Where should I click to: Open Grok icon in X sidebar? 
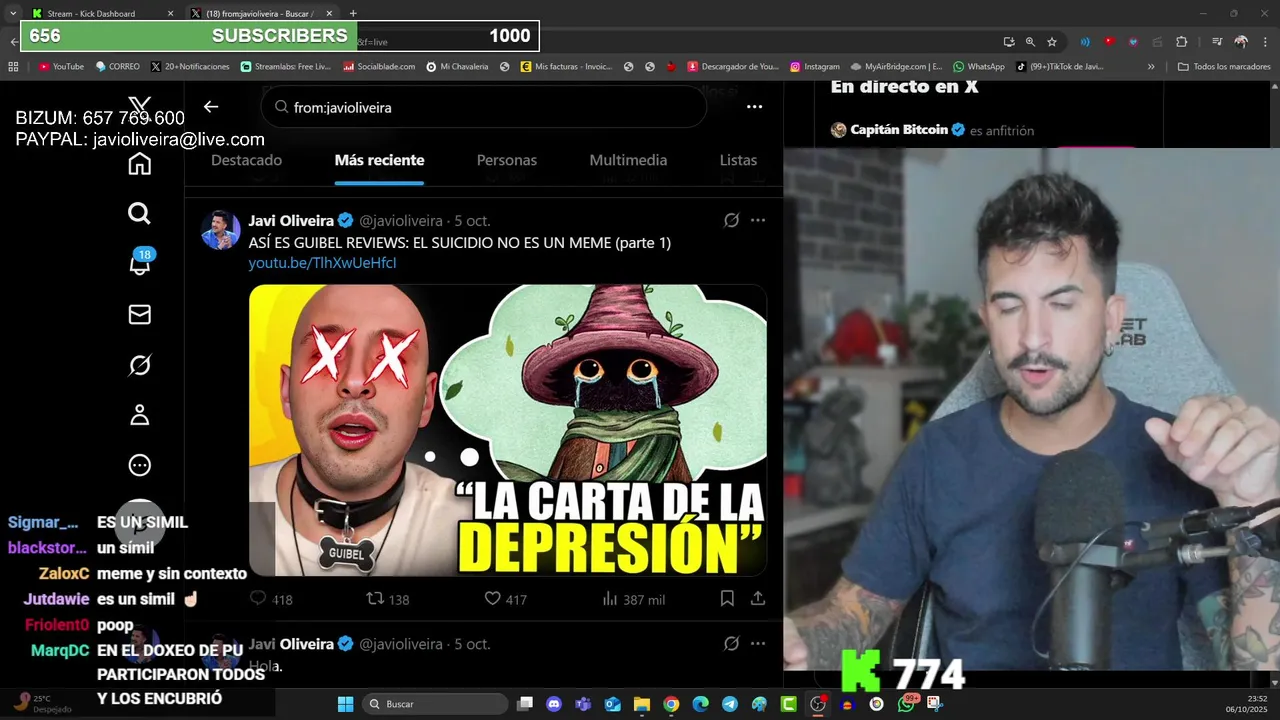tap(140, 365)
